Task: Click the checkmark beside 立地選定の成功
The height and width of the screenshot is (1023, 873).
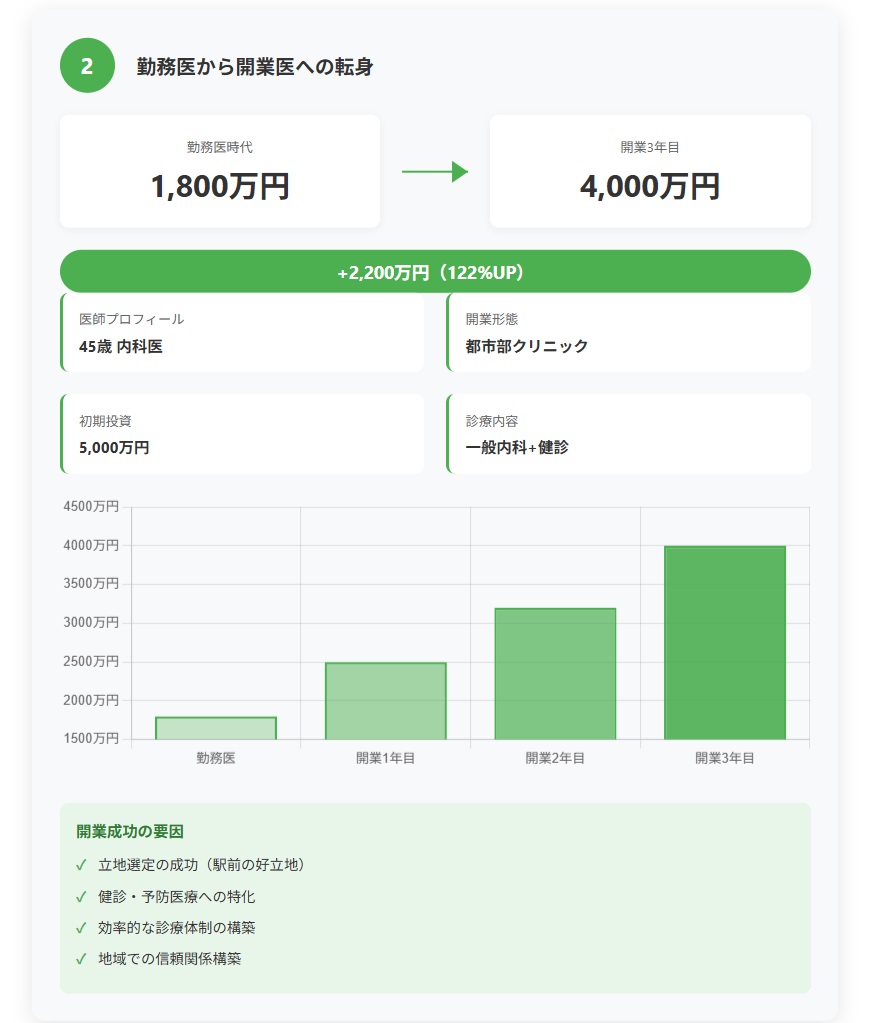Action: coord(81,865)
